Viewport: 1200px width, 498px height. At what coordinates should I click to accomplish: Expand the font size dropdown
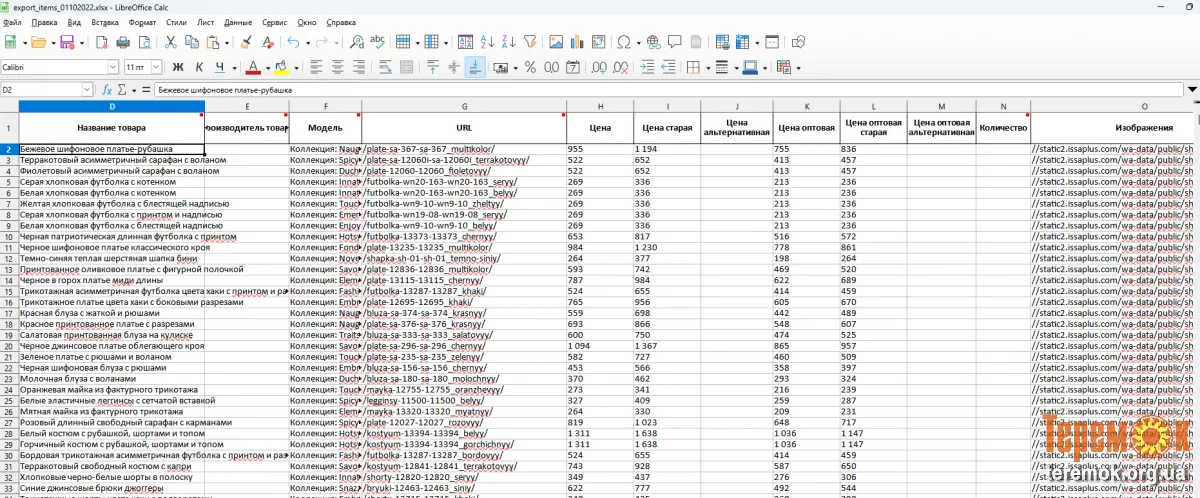(154, 67)
